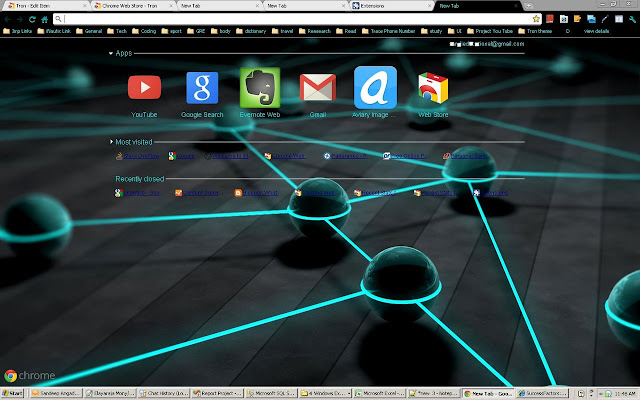
Task: Bookmark this page with the star
Action: pos(536,19)
